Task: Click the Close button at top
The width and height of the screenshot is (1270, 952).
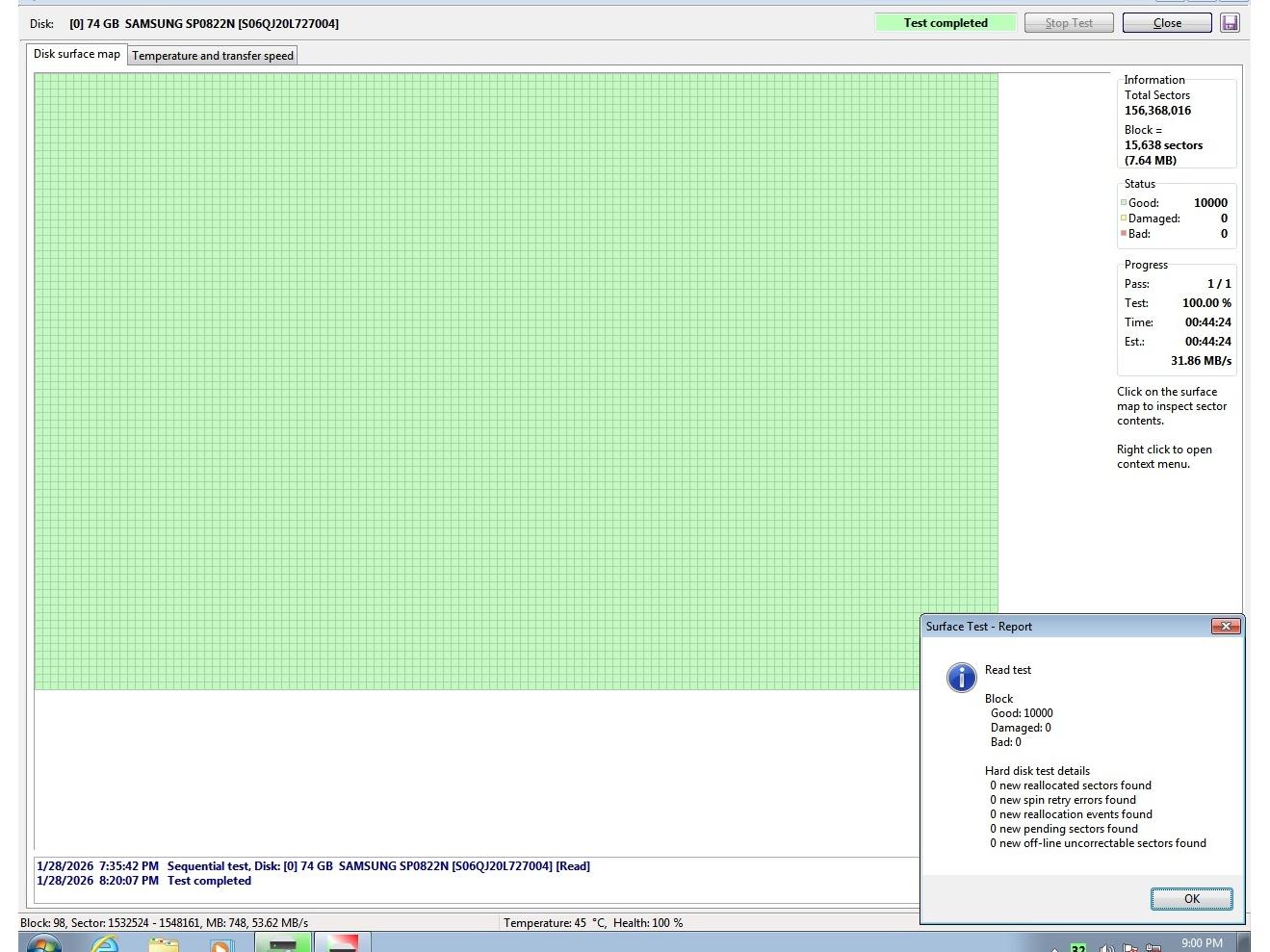Action: pos(1166,23)
